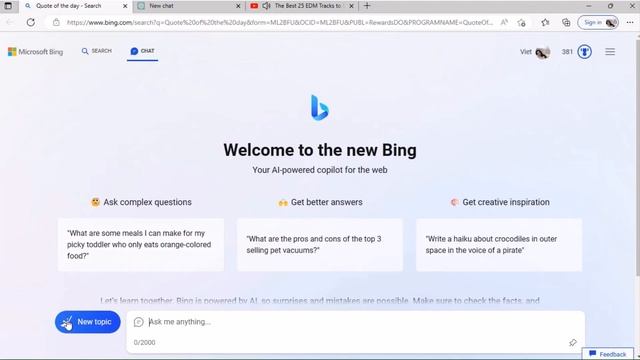Click the page vertical scrollbar
Screen dimensions: 640x360
pos(637,159)
